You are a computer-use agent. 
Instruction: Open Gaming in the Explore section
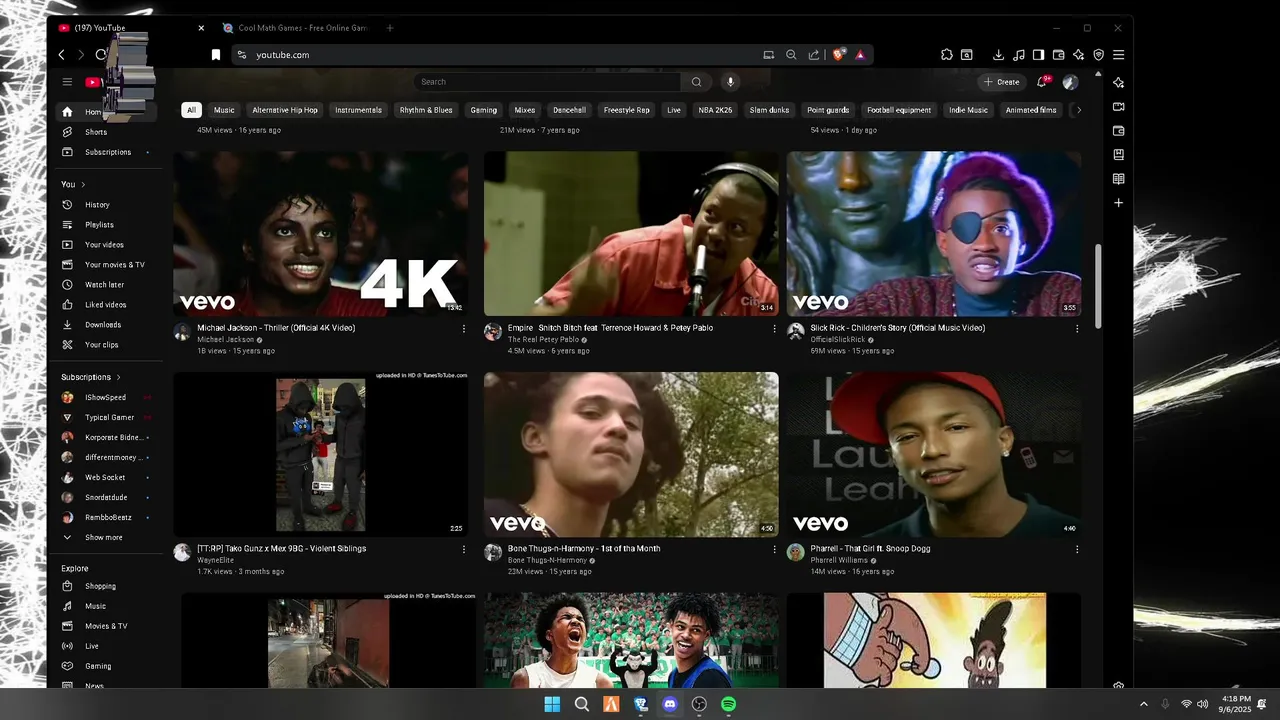(x=98, y=666)
